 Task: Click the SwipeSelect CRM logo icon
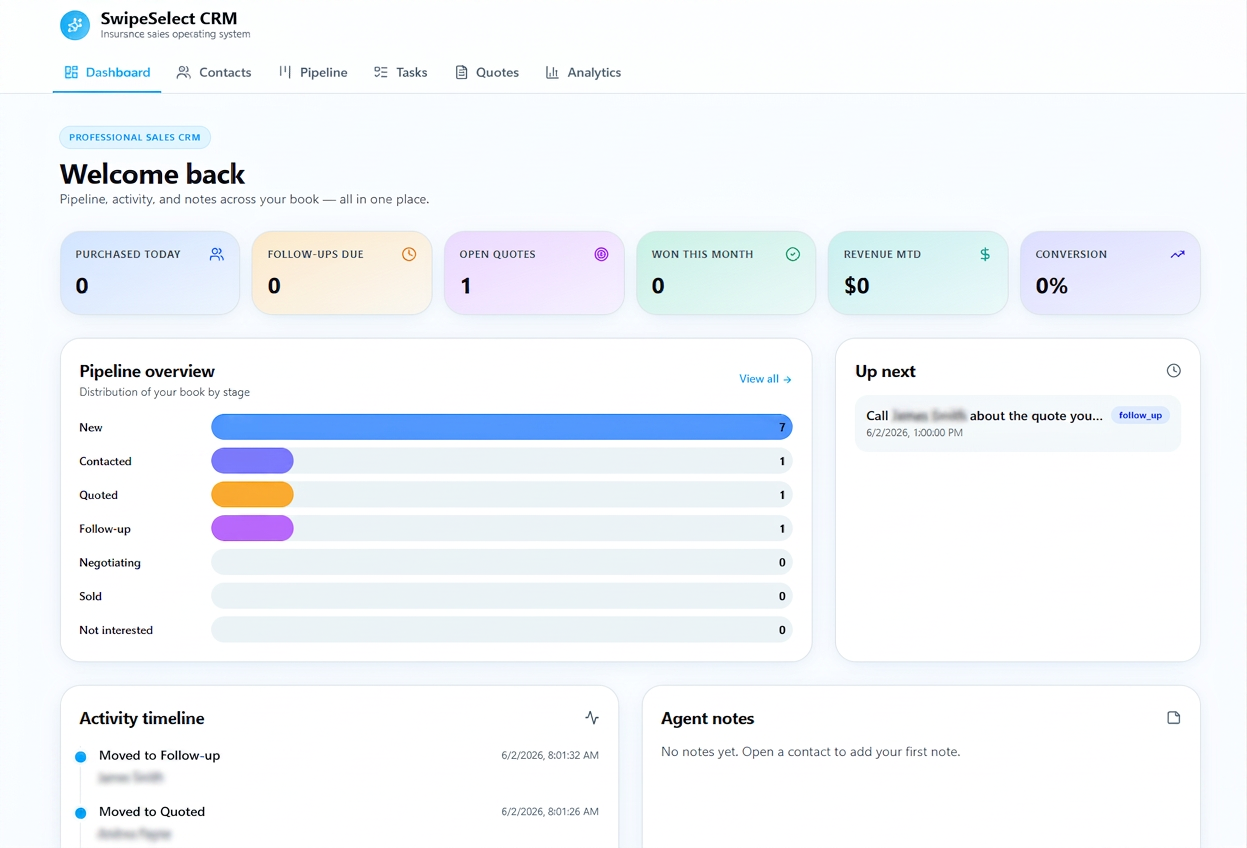tap(75, 25)
